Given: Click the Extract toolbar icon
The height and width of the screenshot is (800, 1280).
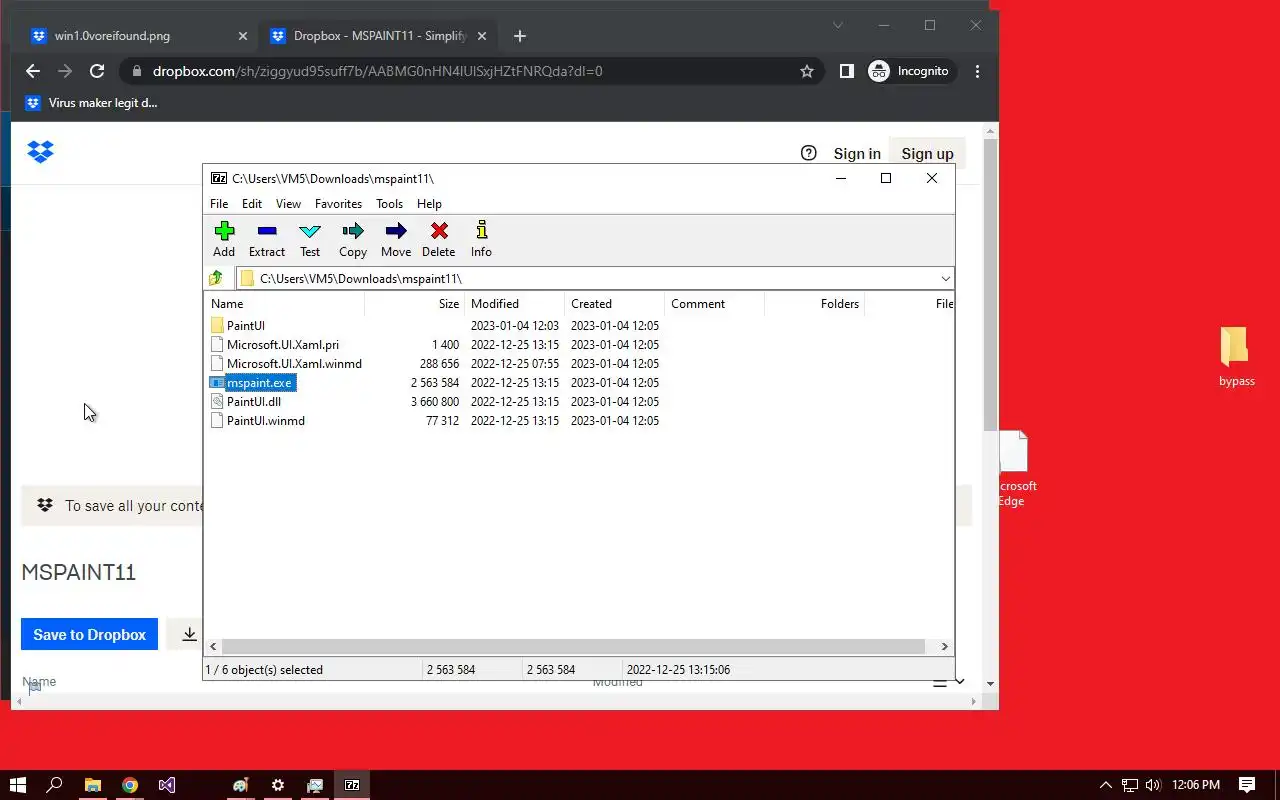Looking at the screenshot, I should [266, 240].
